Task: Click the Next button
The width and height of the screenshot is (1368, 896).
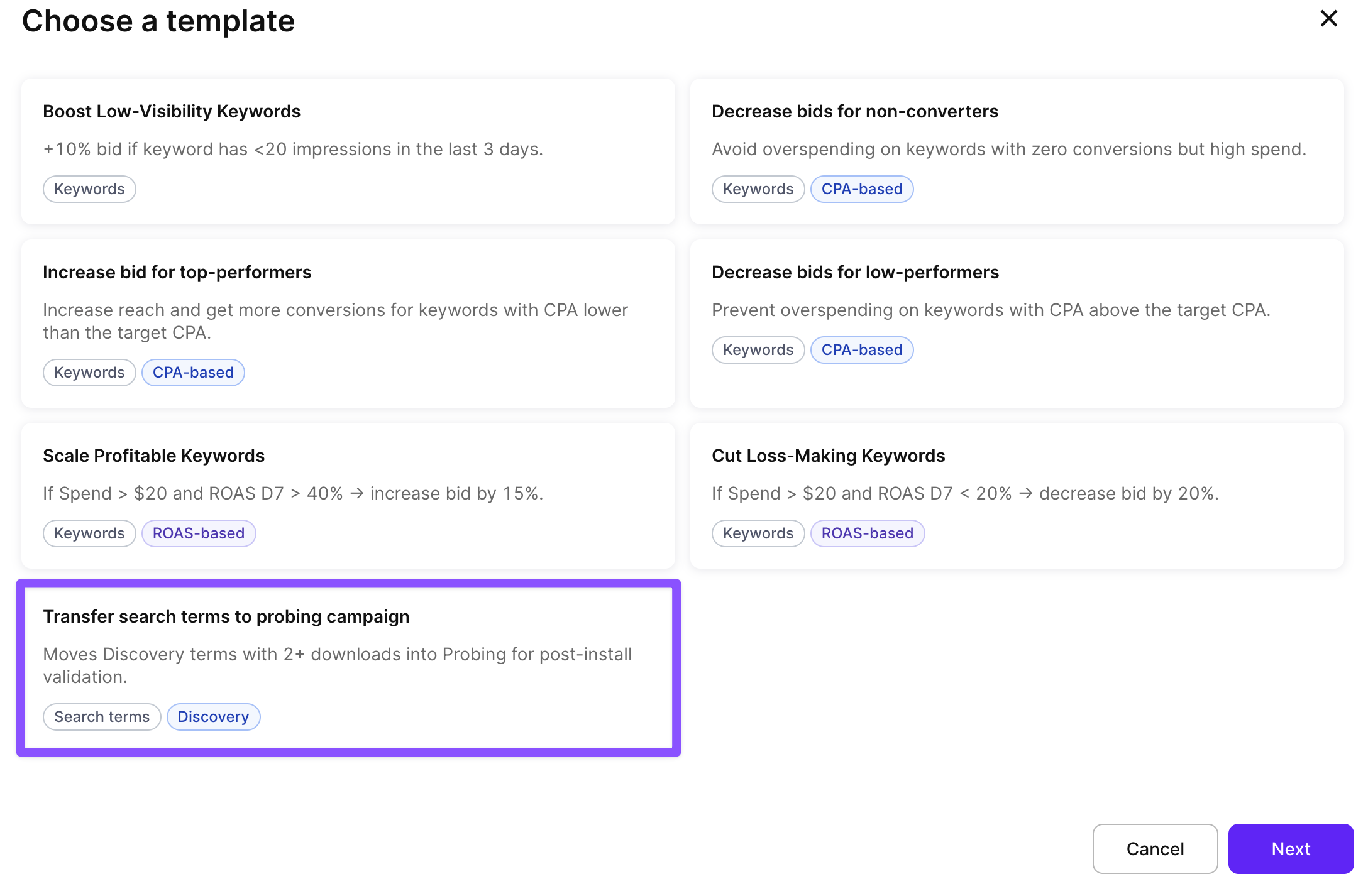Action: 1290,849
